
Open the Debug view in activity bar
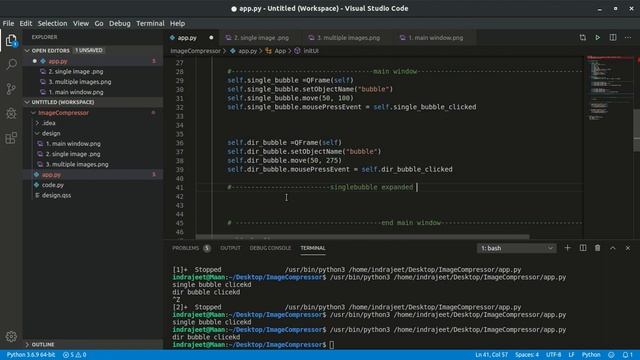pos(11,113)
